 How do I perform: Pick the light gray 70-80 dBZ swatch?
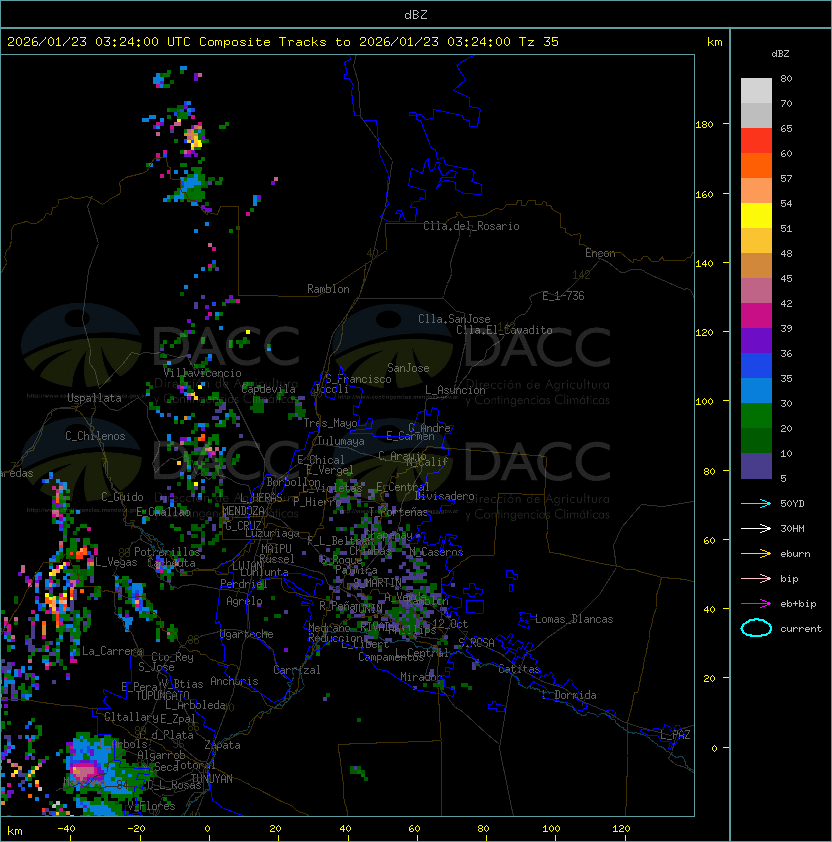coord(756,90)
